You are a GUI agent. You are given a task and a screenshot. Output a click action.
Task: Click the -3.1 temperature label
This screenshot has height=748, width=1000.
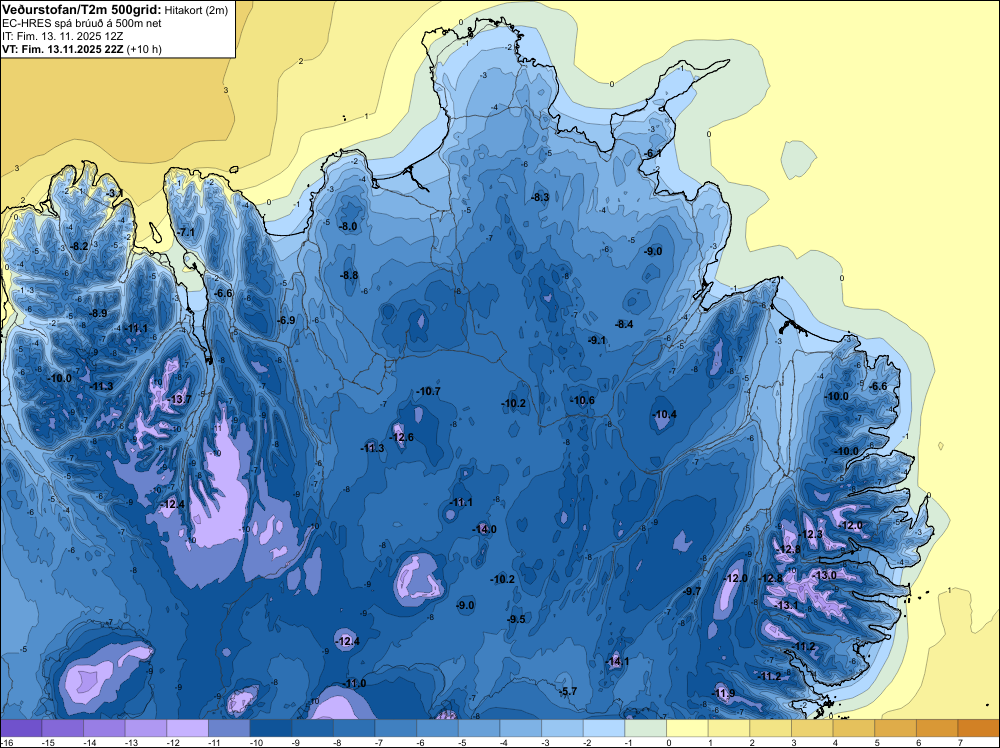tap(115, 193)
